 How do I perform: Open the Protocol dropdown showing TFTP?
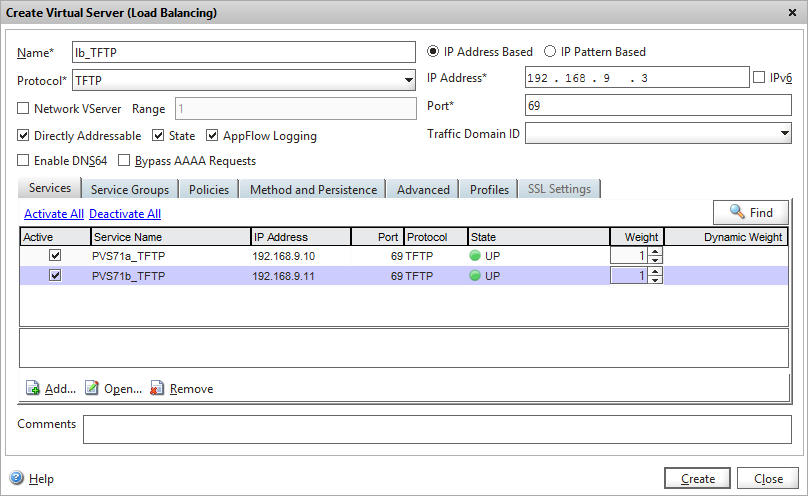pos(408,81)
